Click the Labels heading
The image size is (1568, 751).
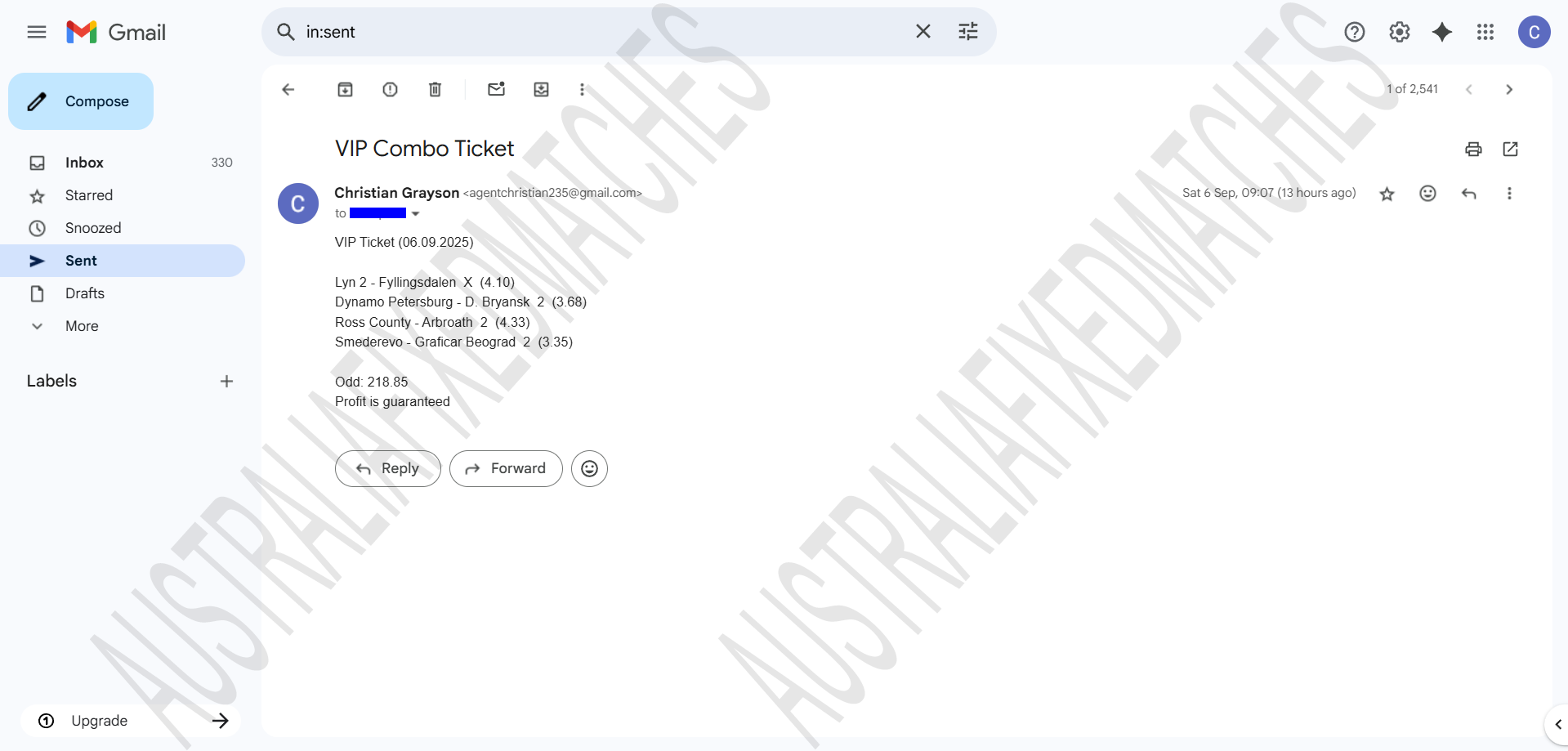click(x=51, y=381)
